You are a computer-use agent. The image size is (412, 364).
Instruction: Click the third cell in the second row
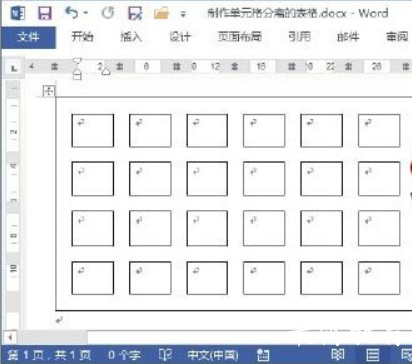coord(207,179)
